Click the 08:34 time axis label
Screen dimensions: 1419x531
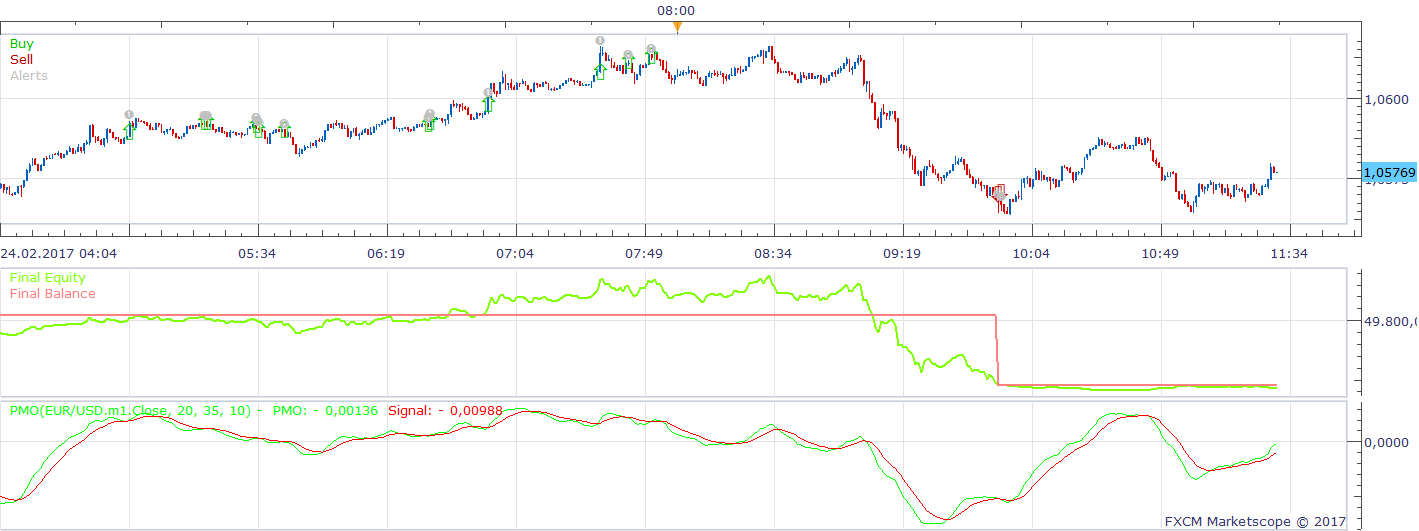coord(773,254)
